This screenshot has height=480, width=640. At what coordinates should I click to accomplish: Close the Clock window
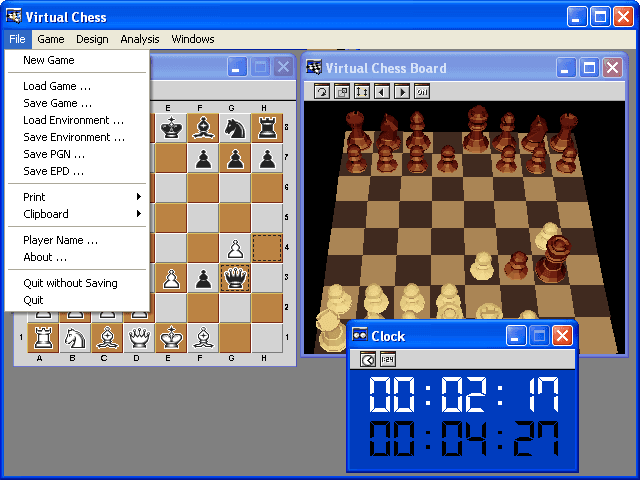pos(562,336)
